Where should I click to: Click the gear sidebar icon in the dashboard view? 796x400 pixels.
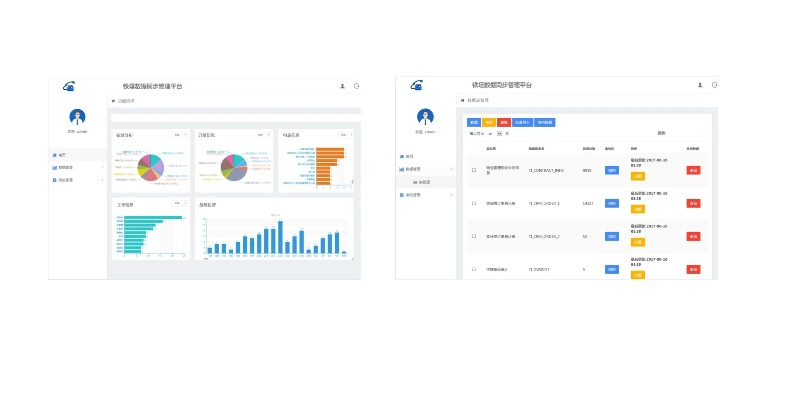pyautogui.click(x=54, y=180)
